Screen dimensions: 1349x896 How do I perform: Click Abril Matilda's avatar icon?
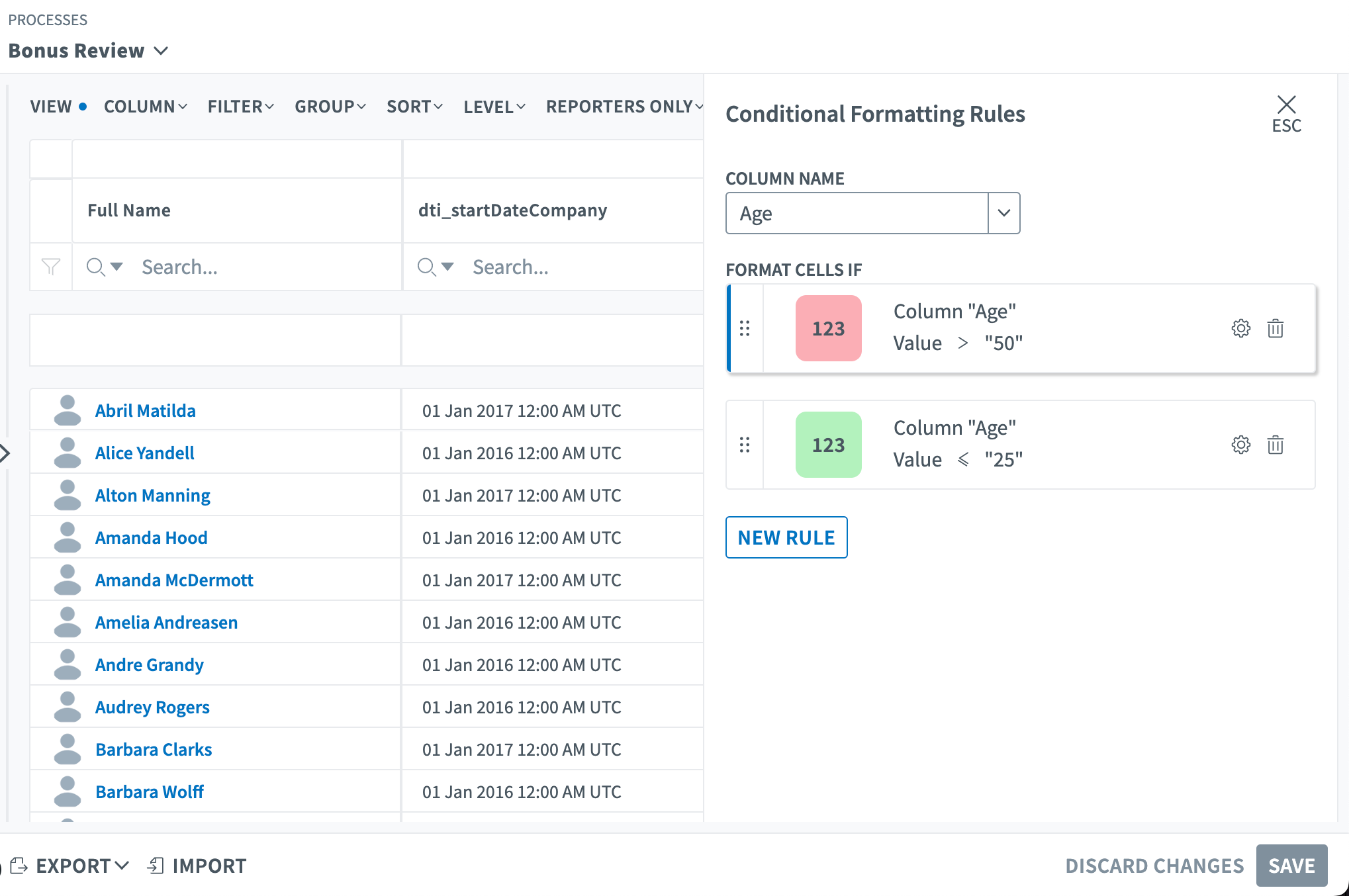click(x=67, y=410)
